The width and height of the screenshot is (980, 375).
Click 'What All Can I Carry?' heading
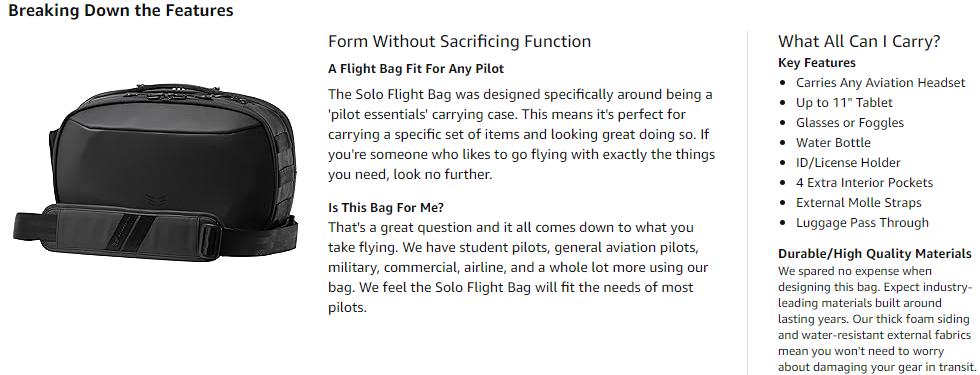tap(859, 42)
